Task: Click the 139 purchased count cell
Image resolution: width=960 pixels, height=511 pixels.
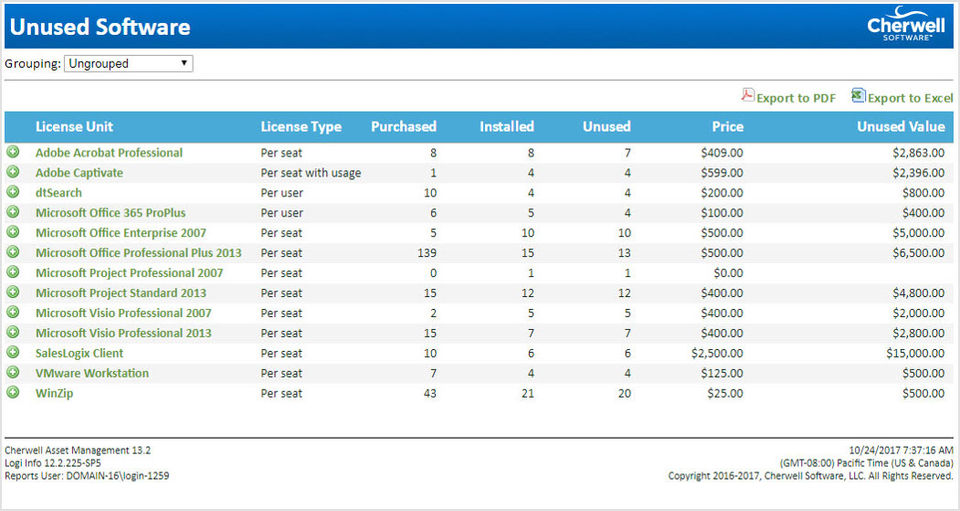Action: 427,253
